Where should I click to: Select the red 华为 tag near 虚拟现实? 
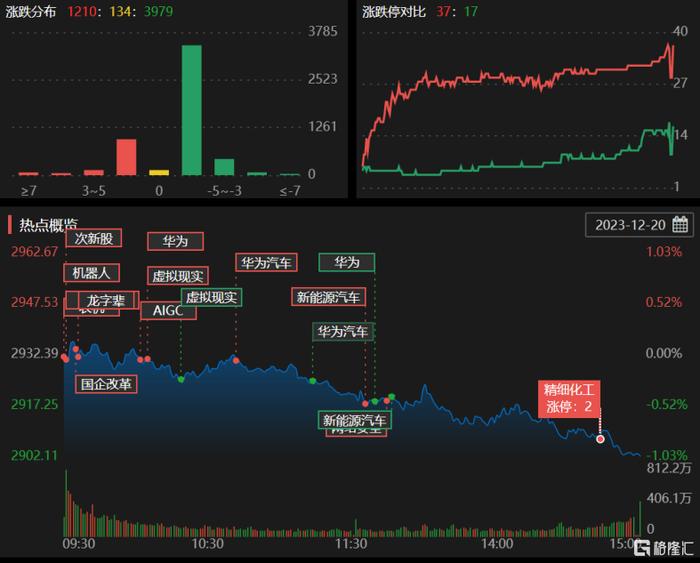point(175,242)
